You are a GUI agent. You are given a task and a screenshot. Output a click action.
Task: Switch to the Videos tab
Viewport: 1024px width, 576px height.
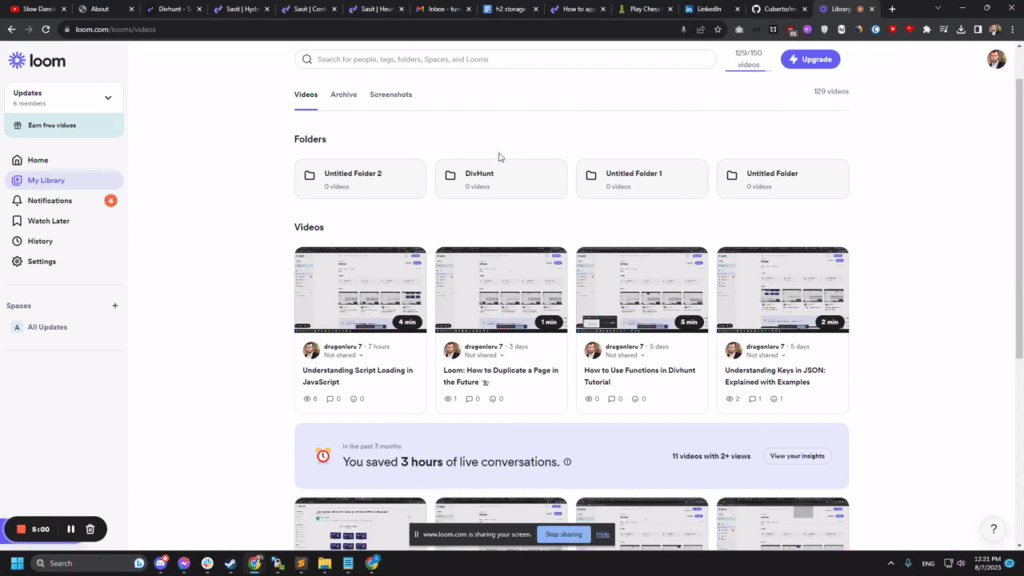pyautogui.click(x=306, y=95)
